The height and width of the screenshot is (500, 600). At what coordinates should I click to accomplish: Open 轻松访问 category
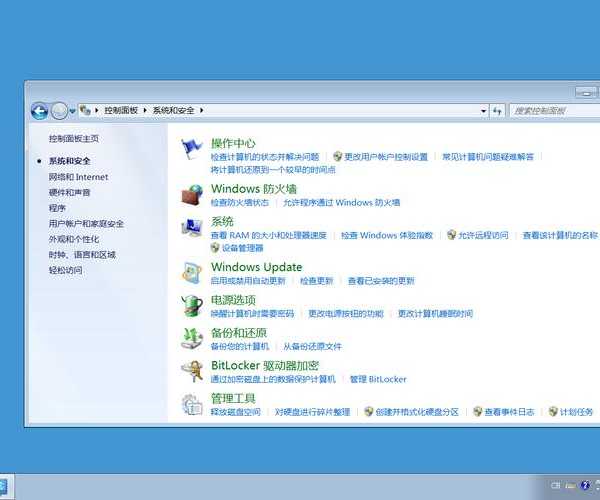click(65, 270)
